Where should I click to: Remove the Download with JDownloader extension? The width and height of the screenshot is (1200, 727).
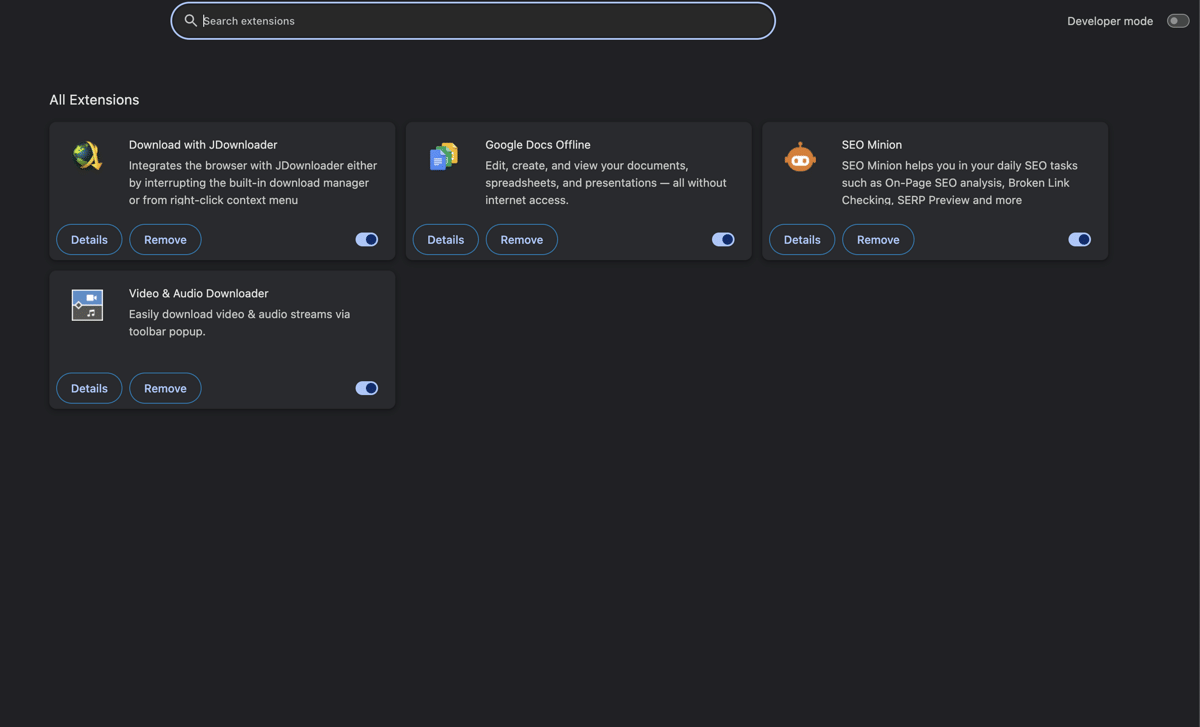point(165,240)
